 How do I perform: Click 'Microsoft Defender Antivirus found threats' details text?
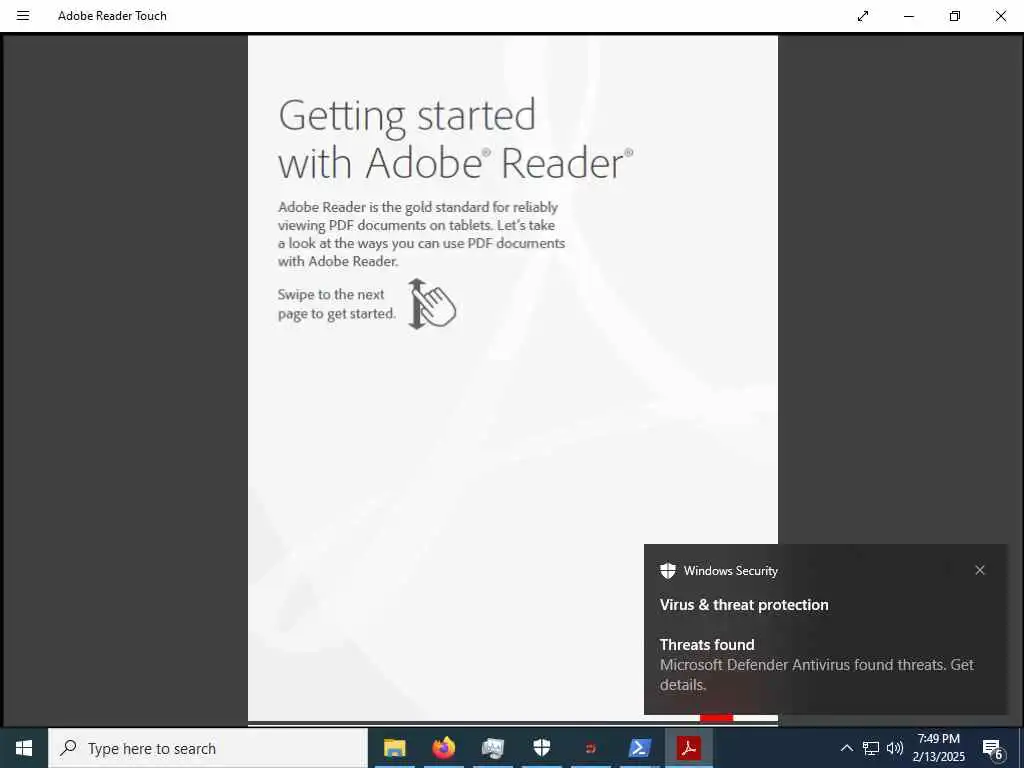pyautogui.click(x=816, y=675)
